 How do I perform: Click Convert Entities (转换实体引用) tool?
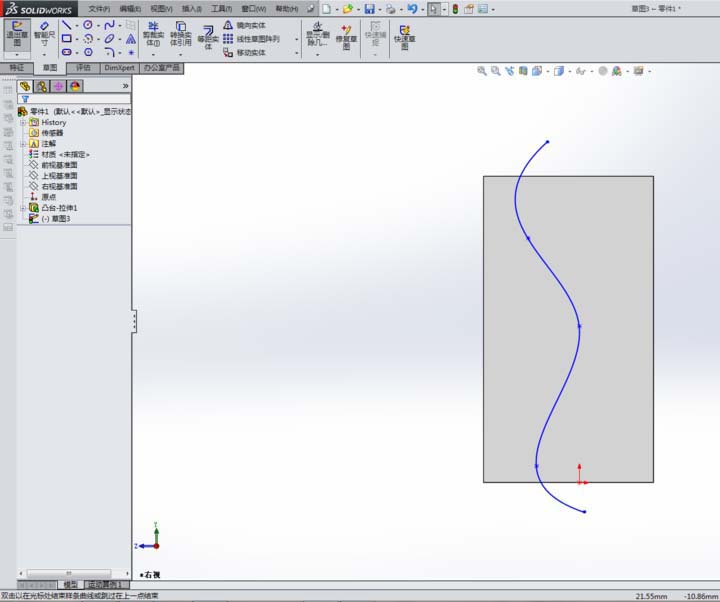(x=180, y=34)
